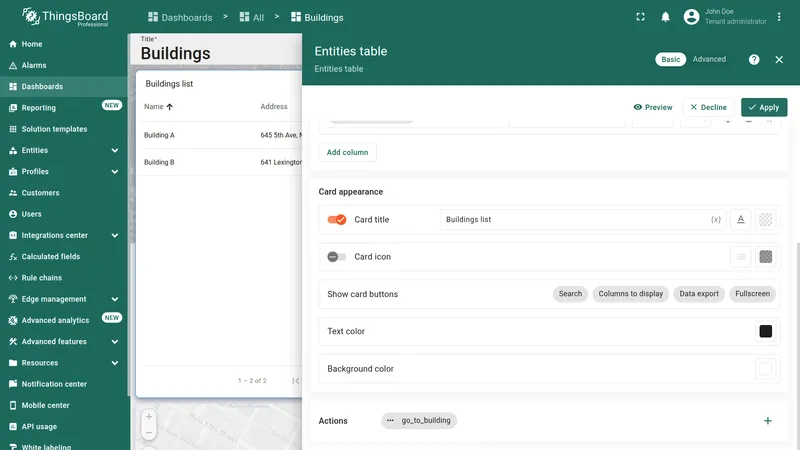
Task: Sort by Name column arrow
Action: [x=169, y=107]
